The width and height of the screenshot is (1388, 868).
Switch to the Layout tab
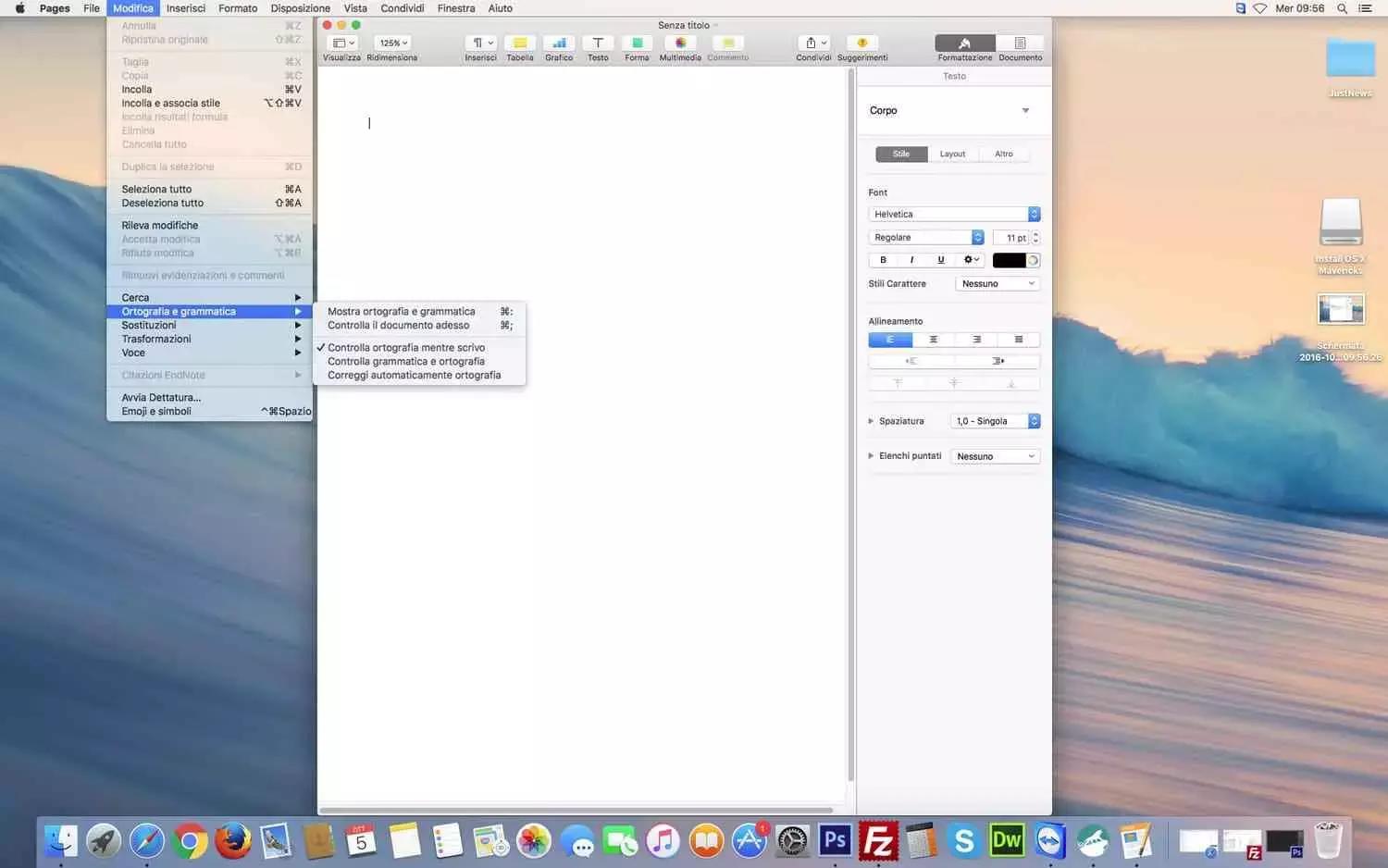[x=951, y=154]
